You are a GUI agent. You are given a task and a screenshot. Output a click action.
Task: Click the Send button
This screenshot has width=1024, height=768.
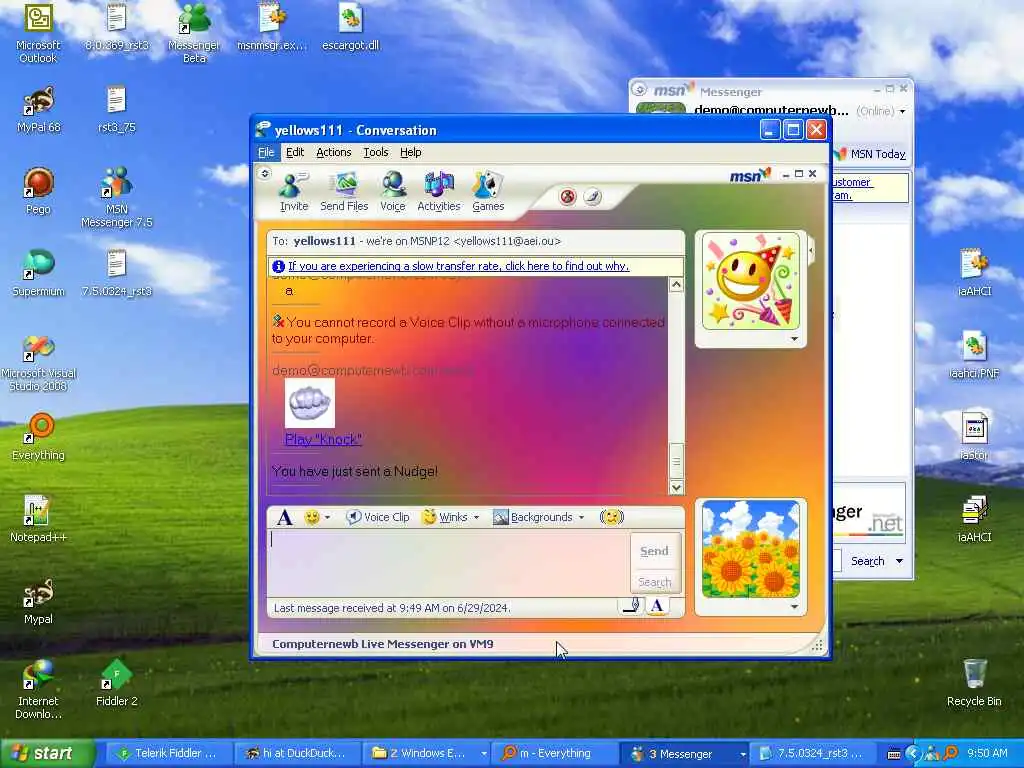point(654,551)
